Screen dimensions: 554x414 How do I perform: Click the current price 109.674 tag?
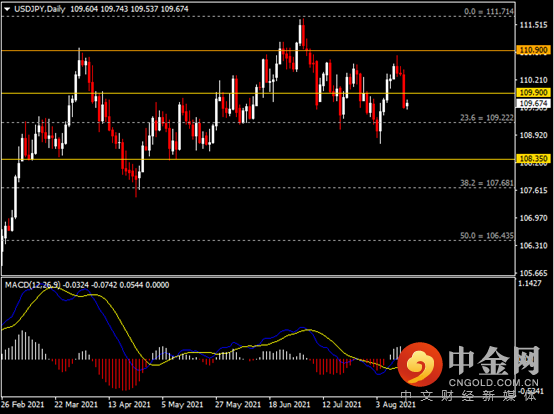[x=534, y=103]
